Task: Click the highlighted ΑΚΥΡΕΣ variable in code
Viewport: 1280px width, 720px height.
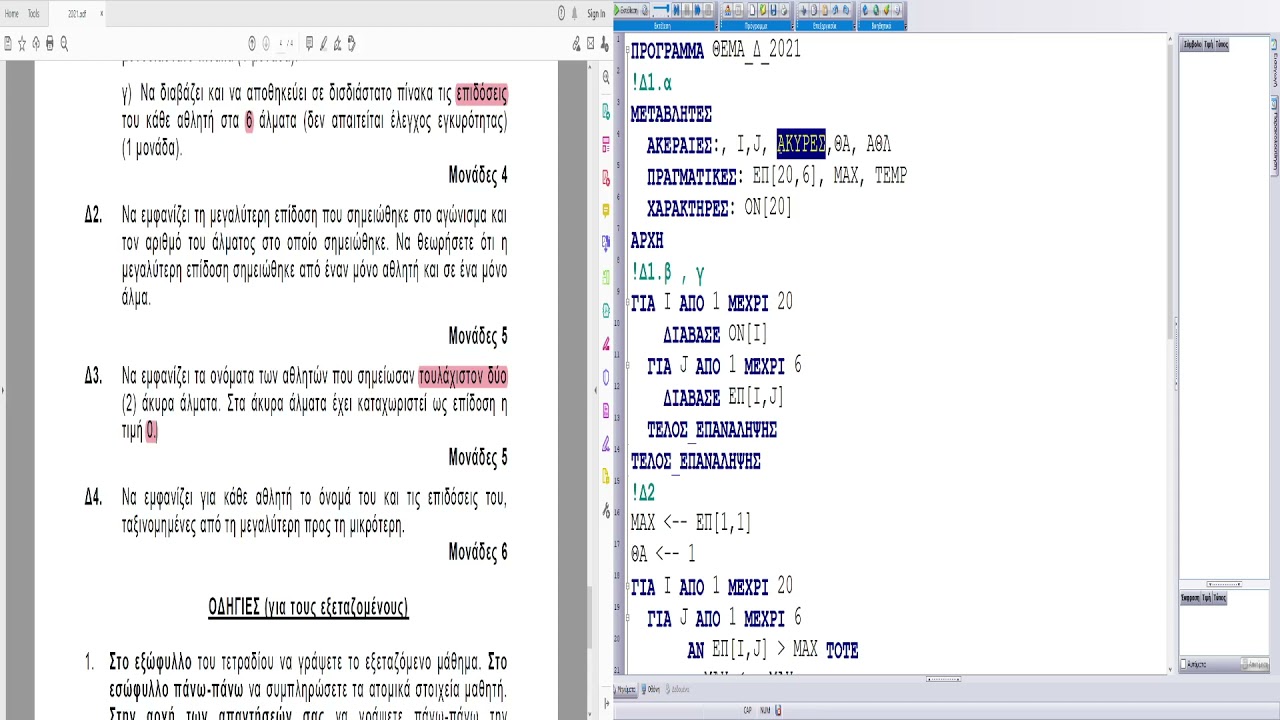Action: 801,144
